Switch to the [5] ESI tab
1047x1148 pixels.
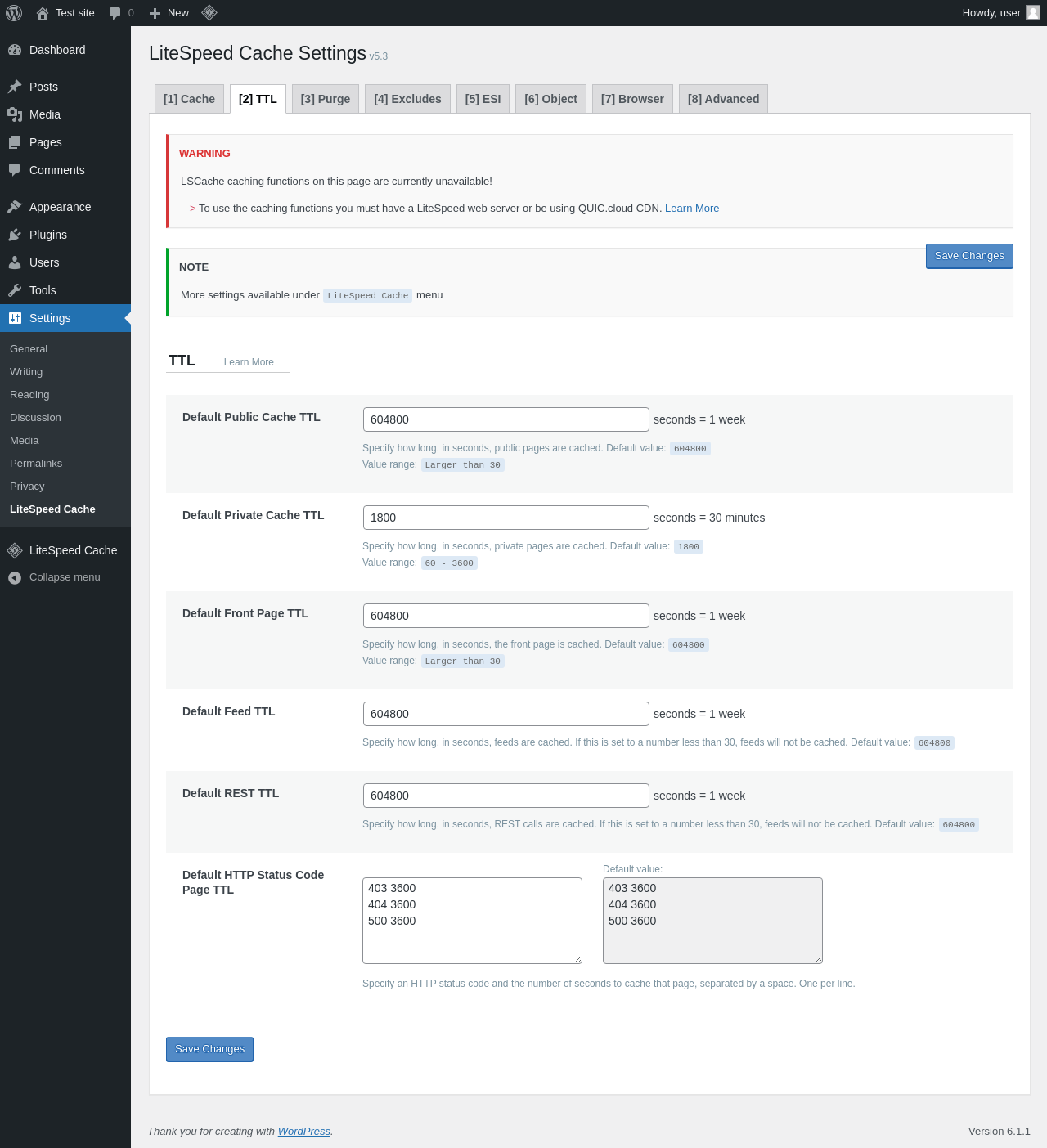pos(483,99)
